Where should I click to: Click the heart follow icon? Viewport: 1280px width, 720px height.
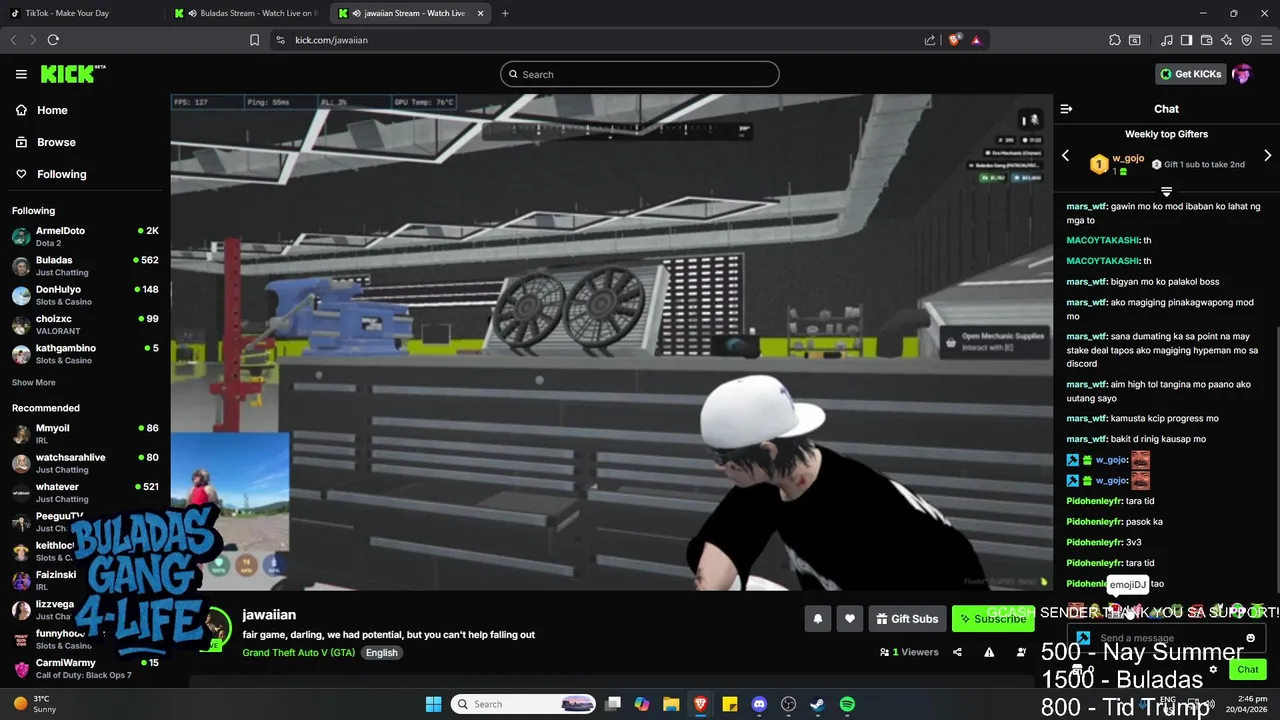coord(850,619)
